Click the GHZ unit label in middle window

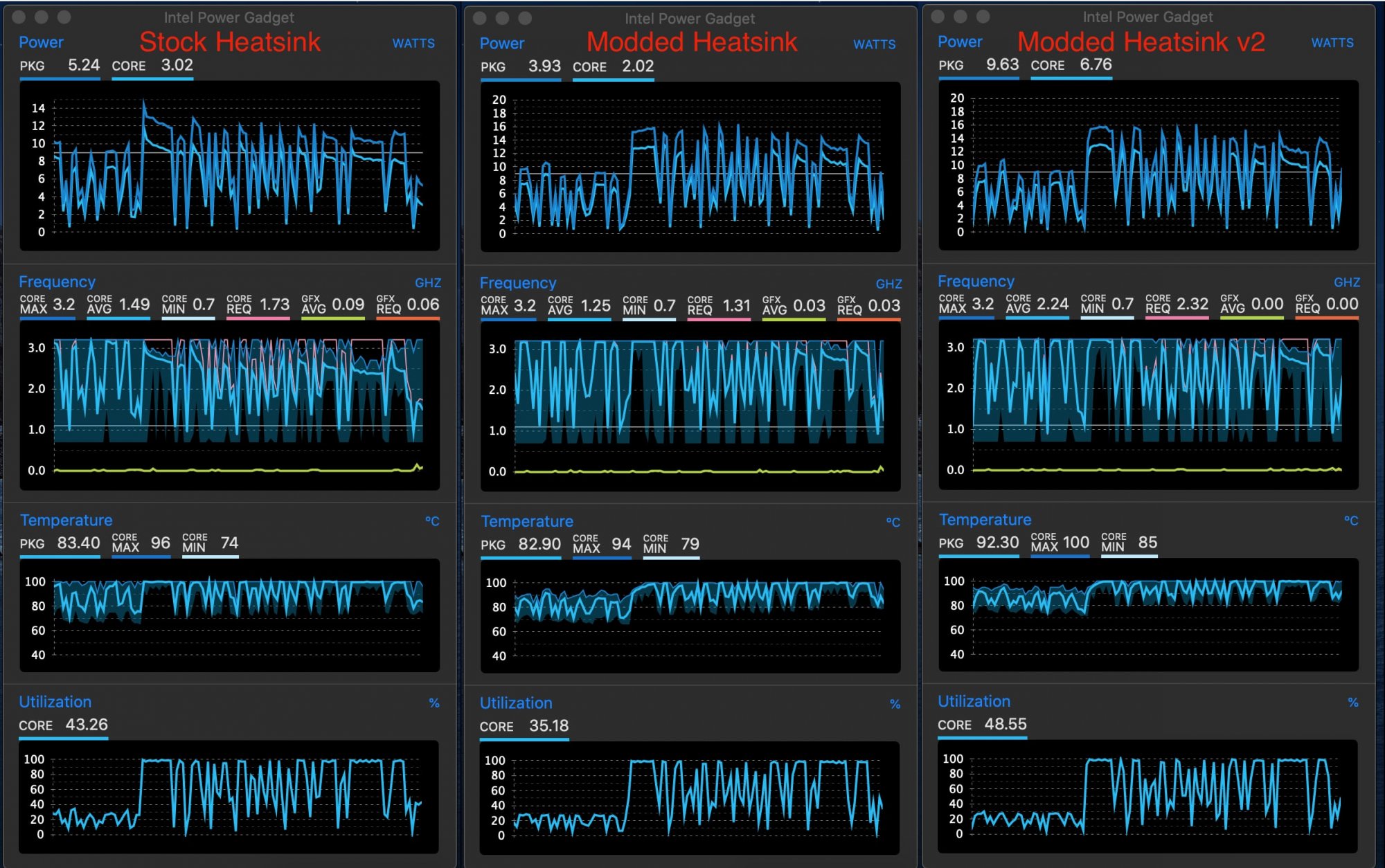point(888,284)
